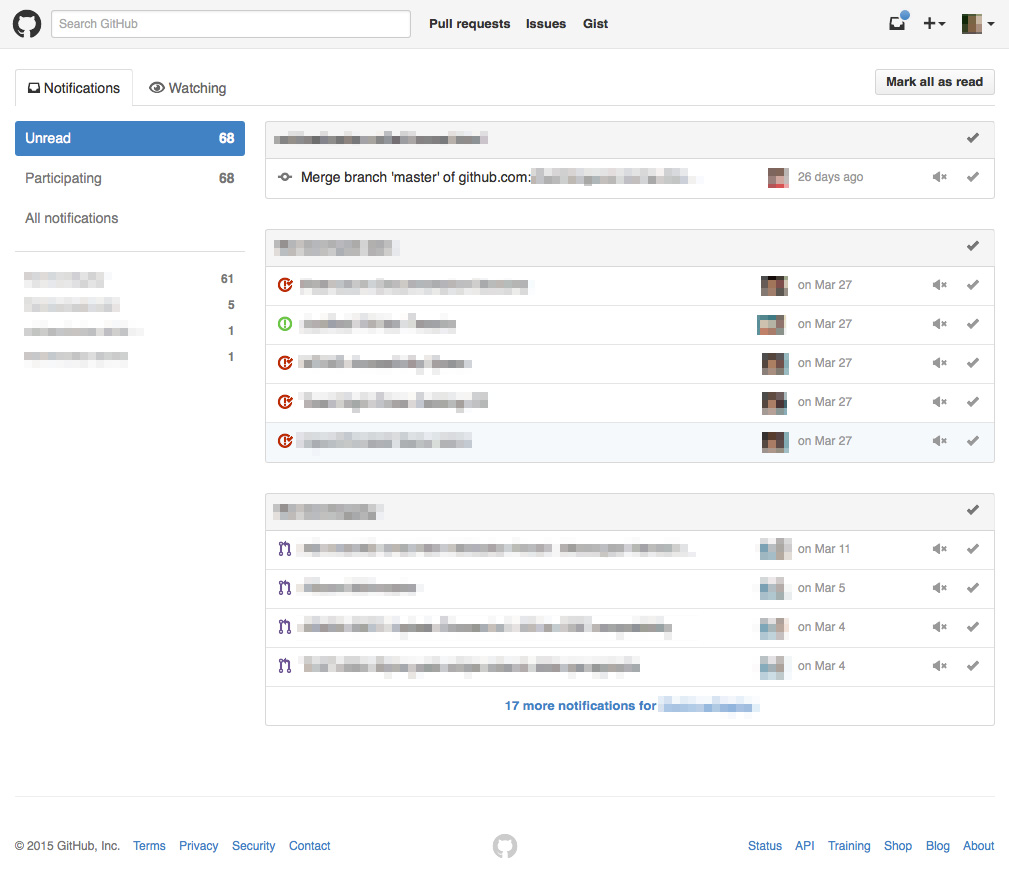Mark the third repository group as read
This screenshot has height=895, width=1009.
(x=972, y=510)
